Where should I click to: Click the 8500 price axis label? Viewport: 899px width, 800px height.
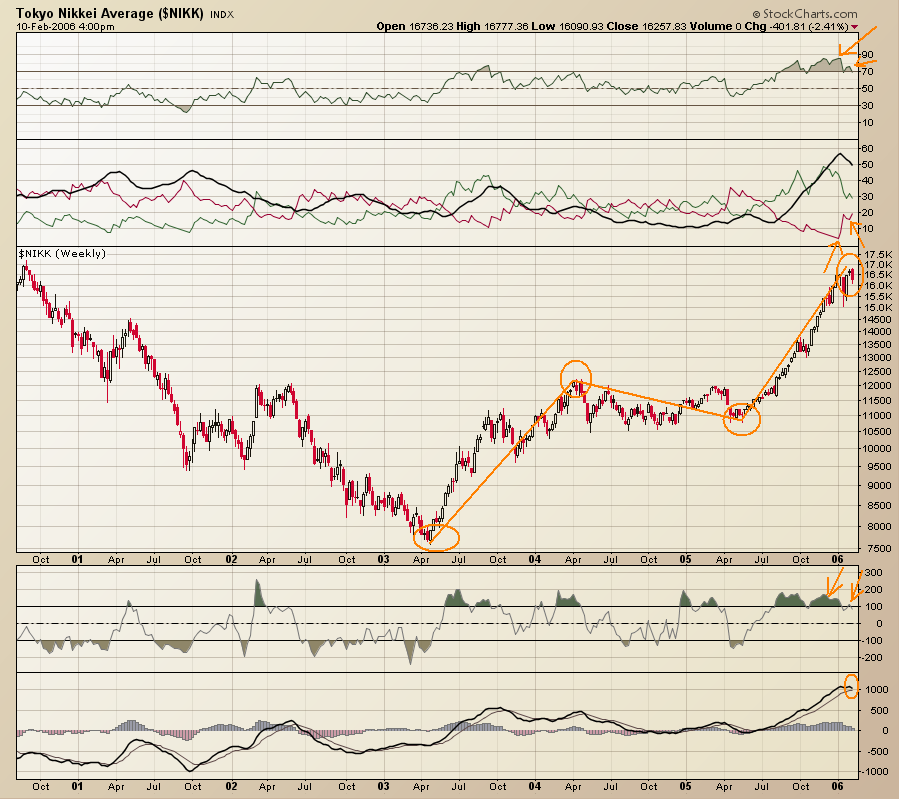click(x=881, y=506)
